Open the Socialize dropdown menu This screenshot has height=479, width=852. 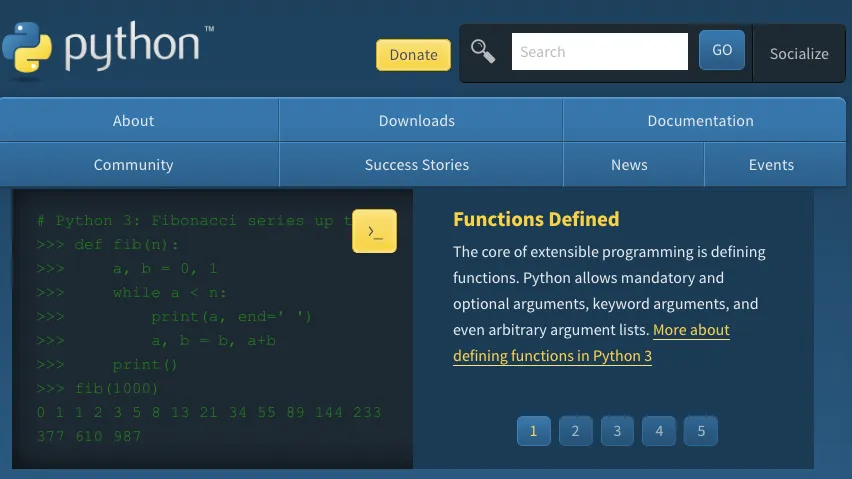pos(798,54)
